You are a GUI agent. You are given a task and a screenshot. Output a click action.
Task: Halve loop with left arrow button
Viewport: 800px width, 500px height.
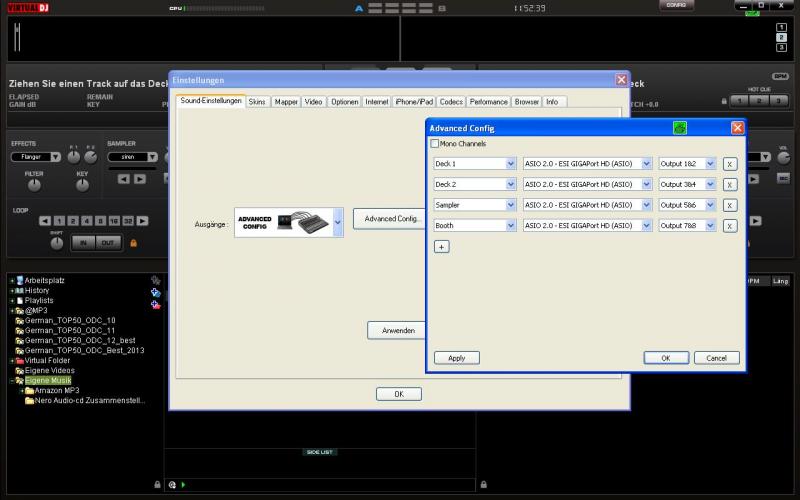tap(45, 221)
